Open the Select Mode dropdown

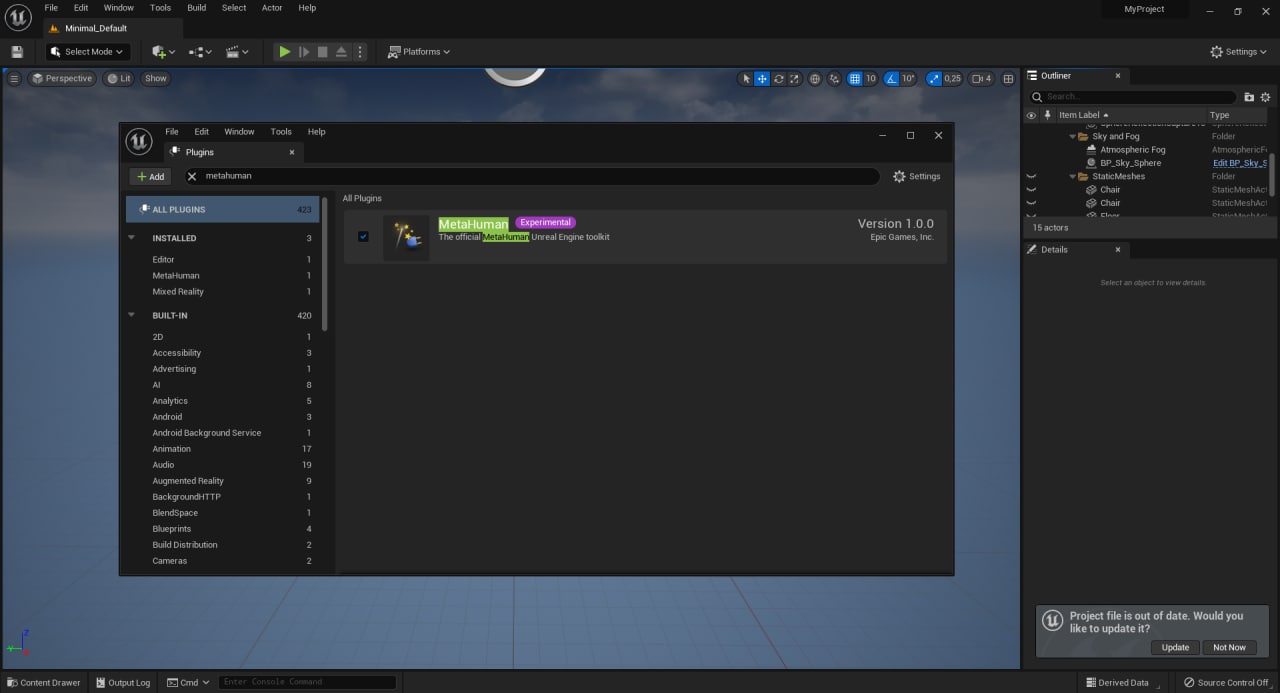(88, 52)
